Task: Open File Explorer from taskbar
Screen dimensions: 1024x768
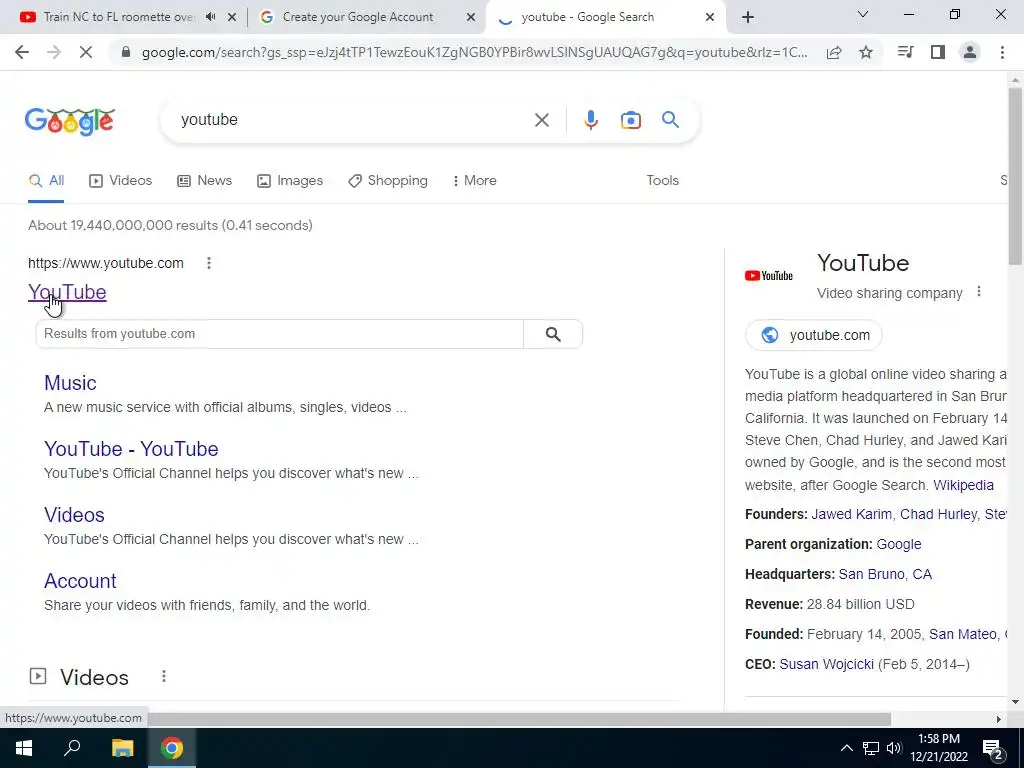Action: point(122,748)
